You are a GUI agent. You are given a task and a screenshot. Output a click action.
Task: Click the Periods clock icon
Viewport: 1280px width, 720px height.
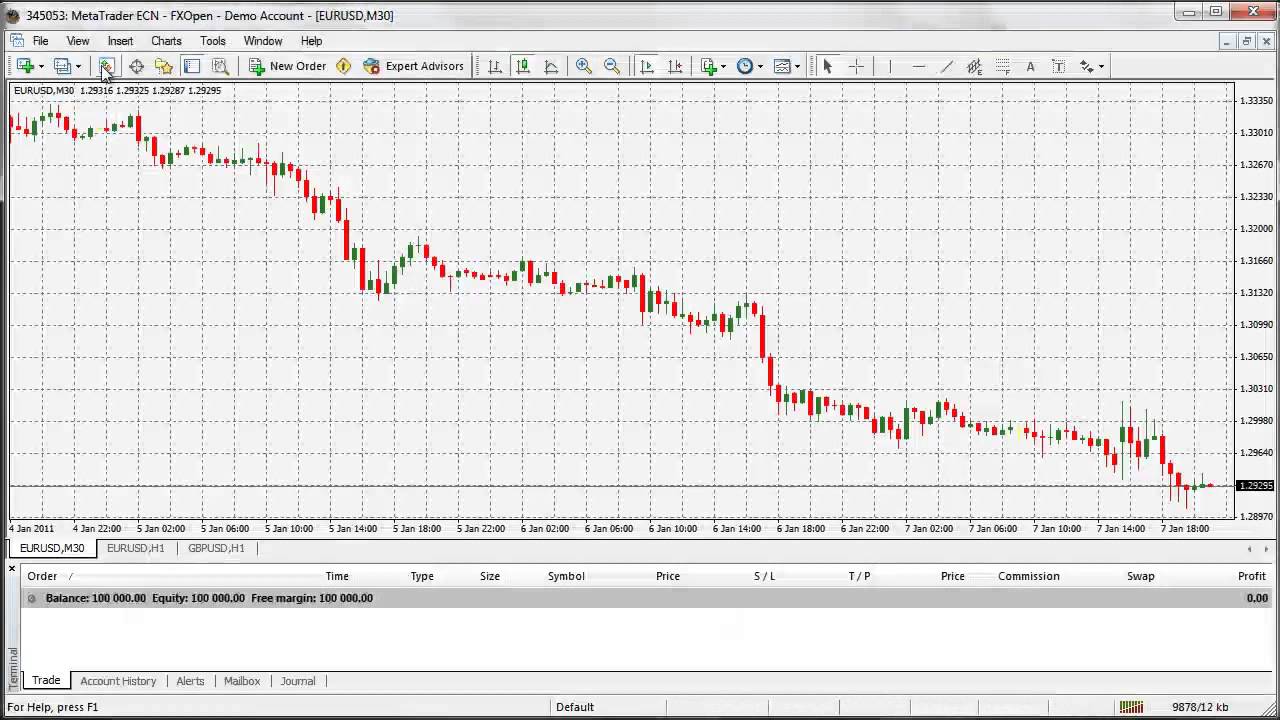click(x=745, y=66)
